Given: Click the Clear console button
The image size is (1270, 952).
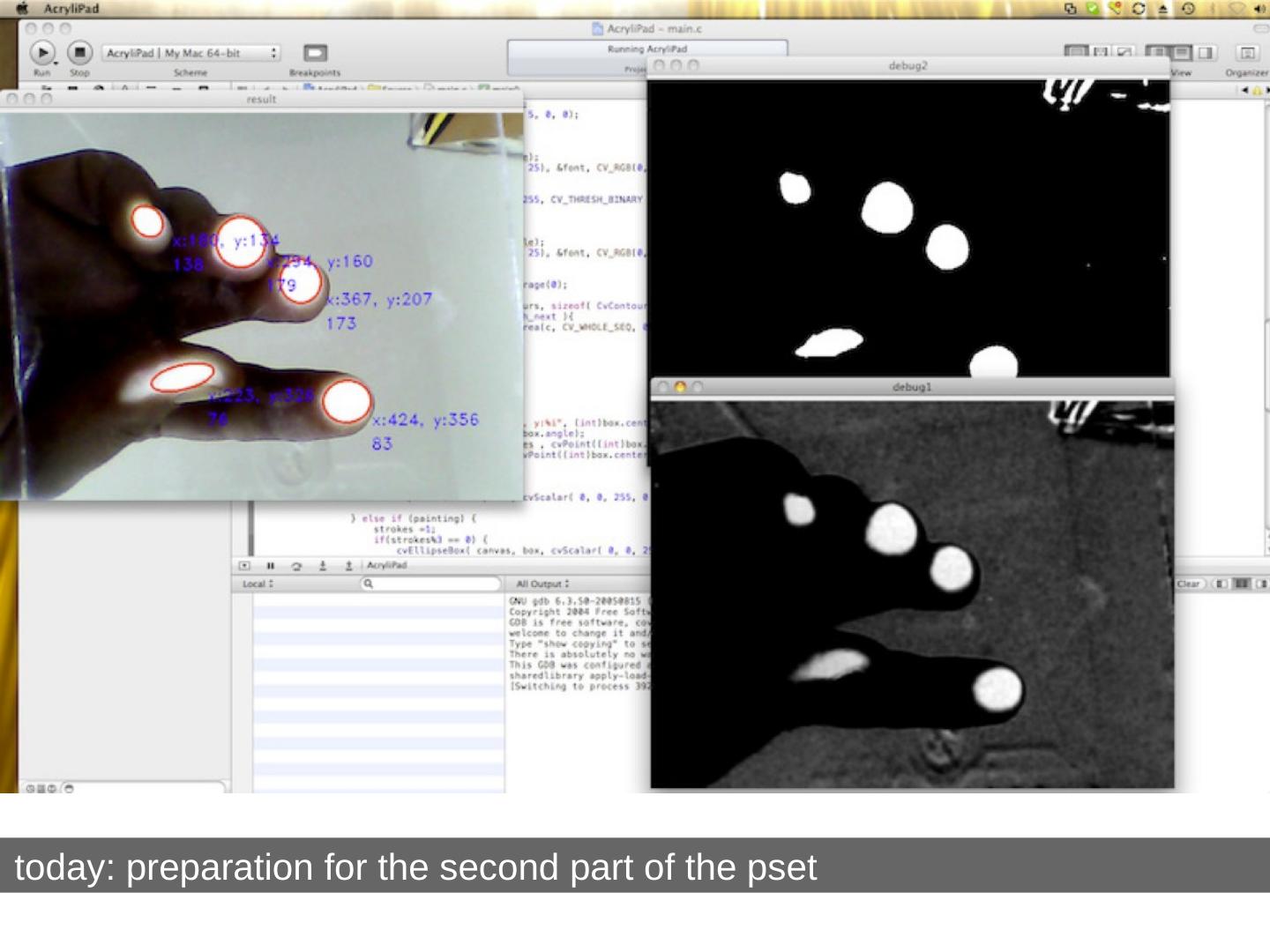Looking at the screenshot, I should (1188, 584).
